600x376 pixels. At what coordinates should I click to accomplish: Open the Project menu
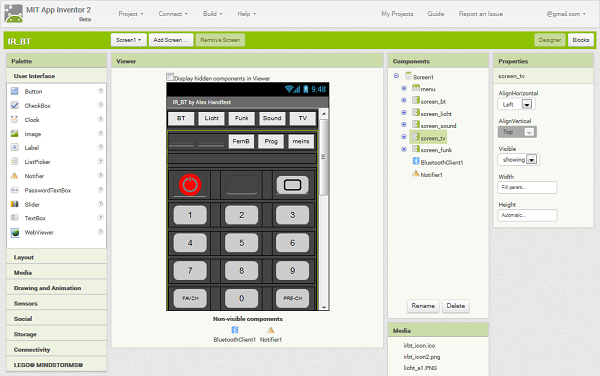coord(131,14)
